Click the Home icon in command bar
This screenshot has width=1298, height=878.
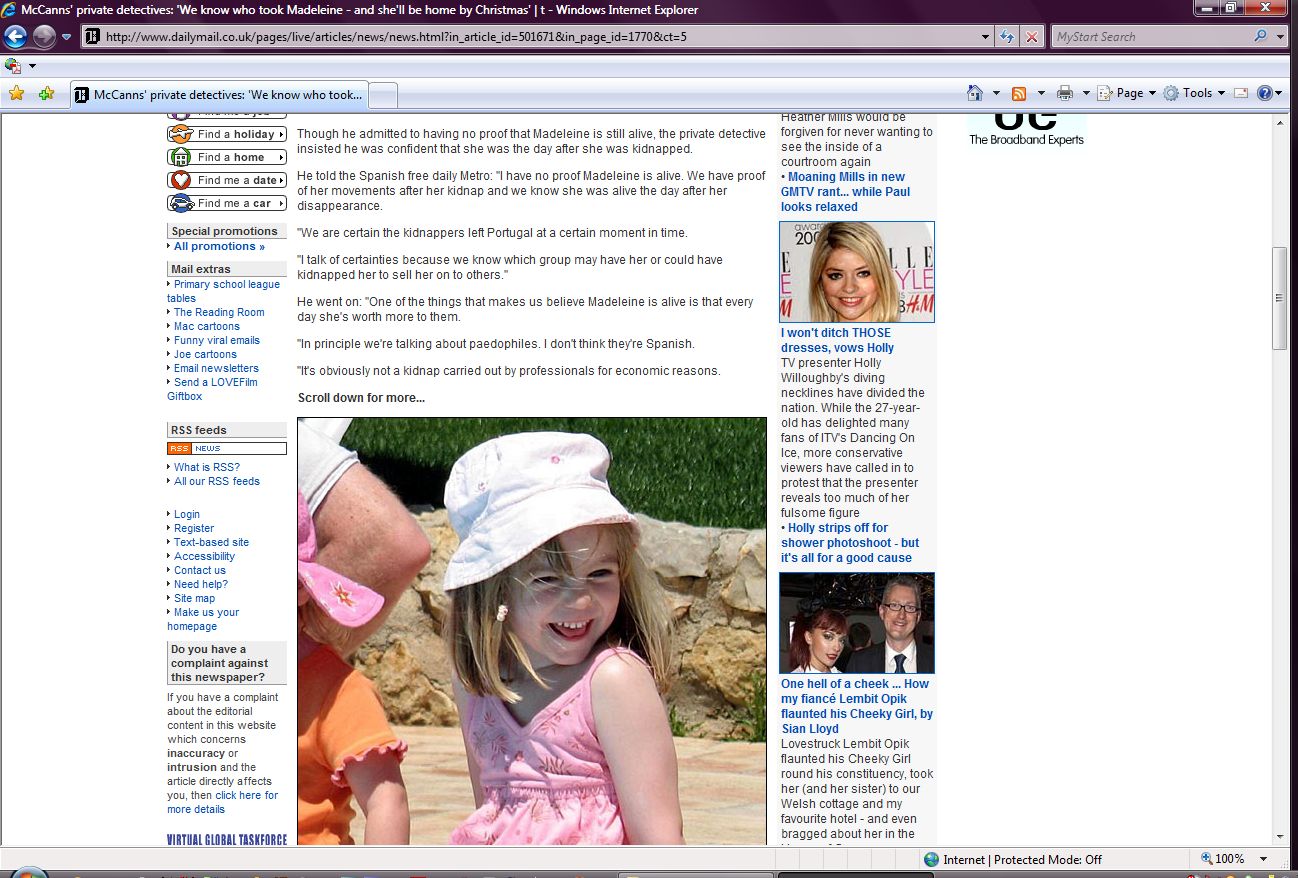tap(975, 93)
